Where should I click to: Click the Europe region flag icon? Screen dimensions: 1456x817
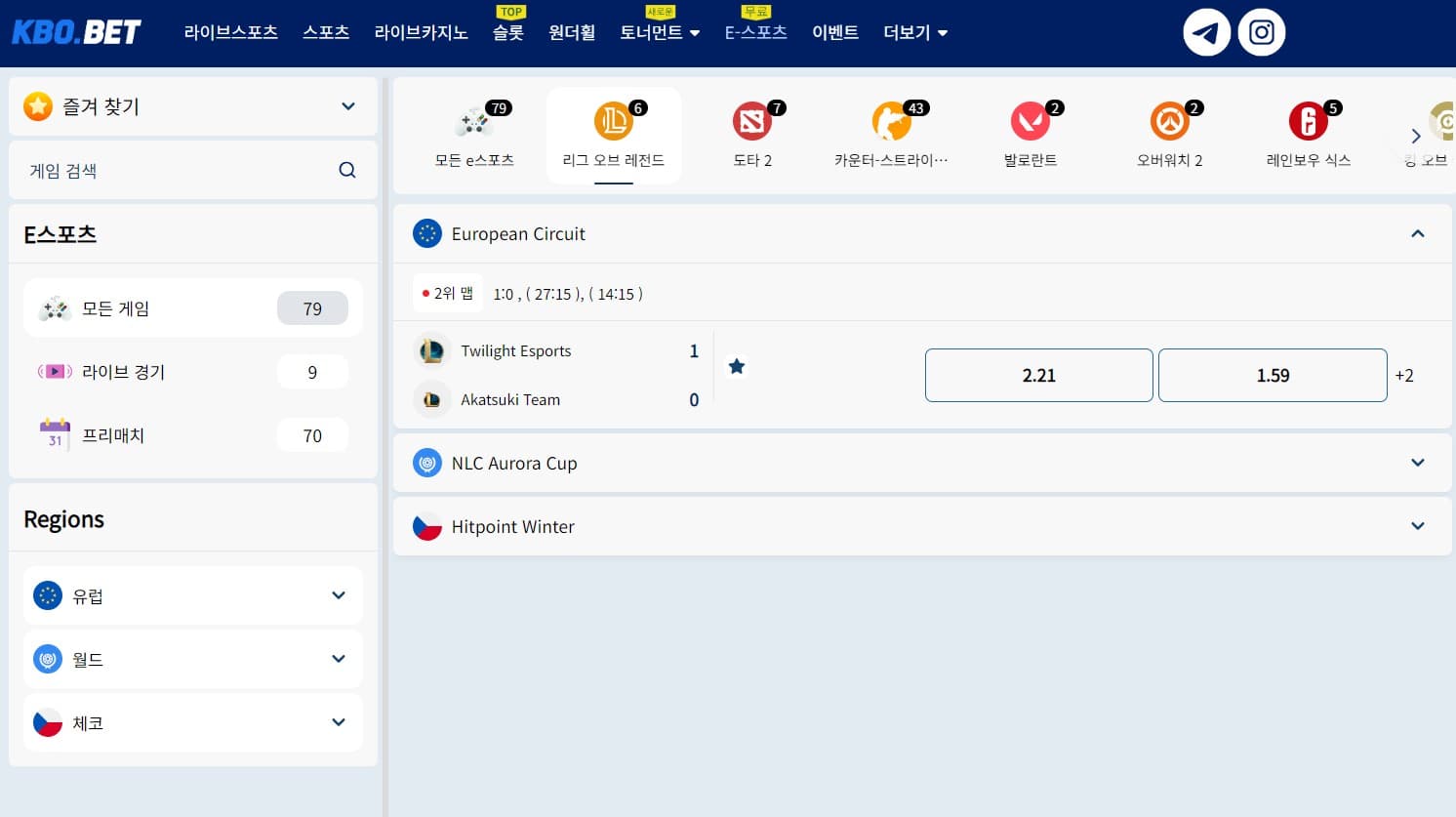[x=48, y=595]
